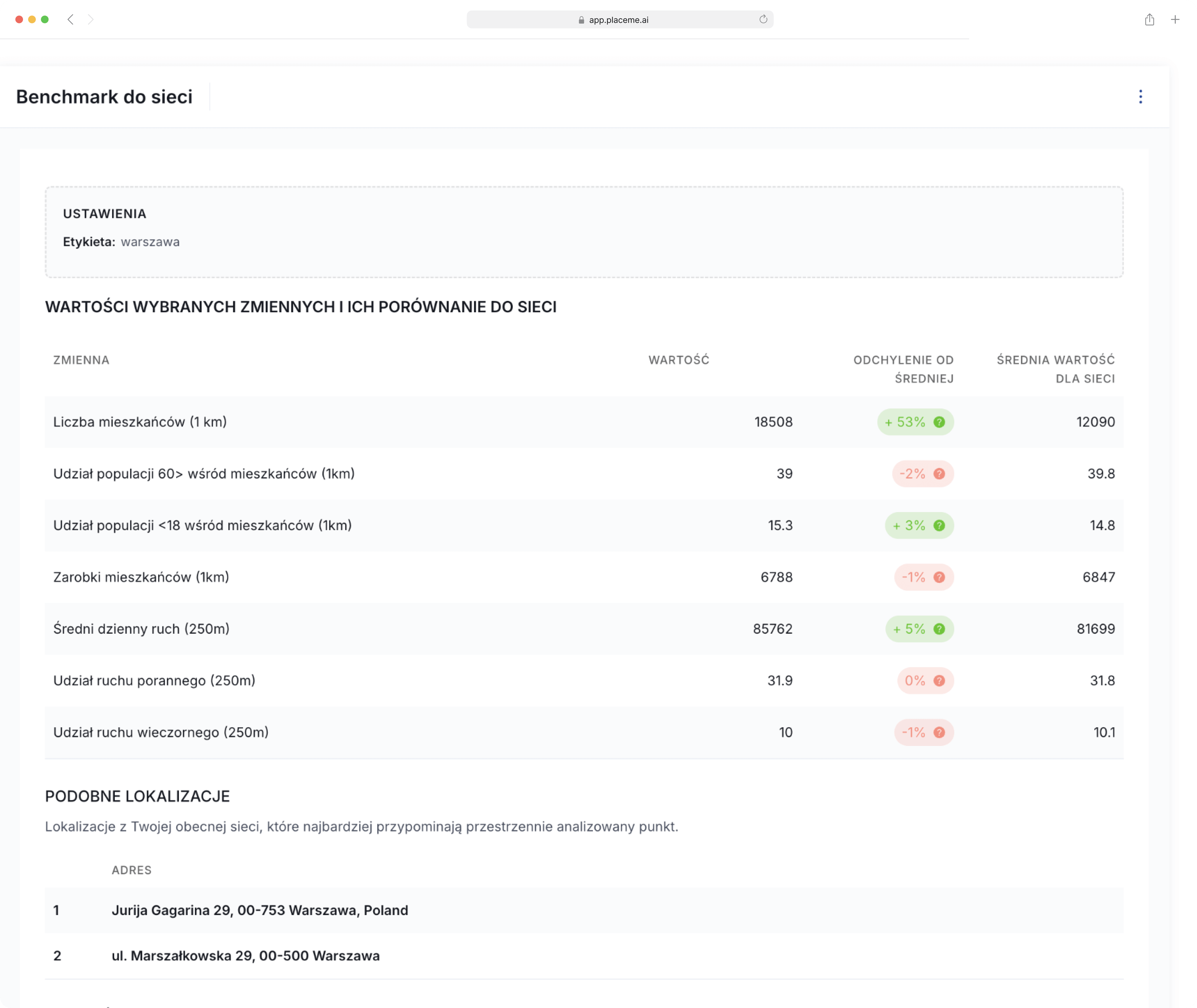
Task: Click the browser forward arrow
Action: tap(90, 20)
